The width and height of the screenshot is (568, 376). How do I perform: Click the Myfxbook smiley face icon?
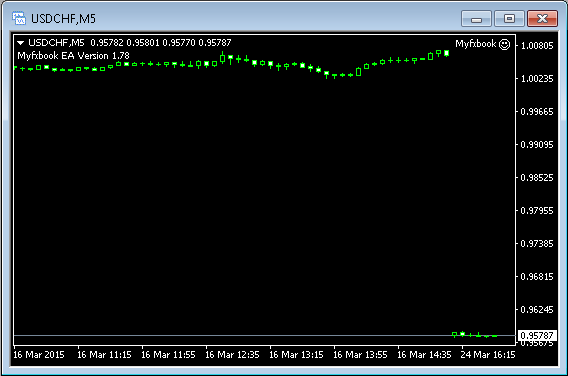[504, 44]
